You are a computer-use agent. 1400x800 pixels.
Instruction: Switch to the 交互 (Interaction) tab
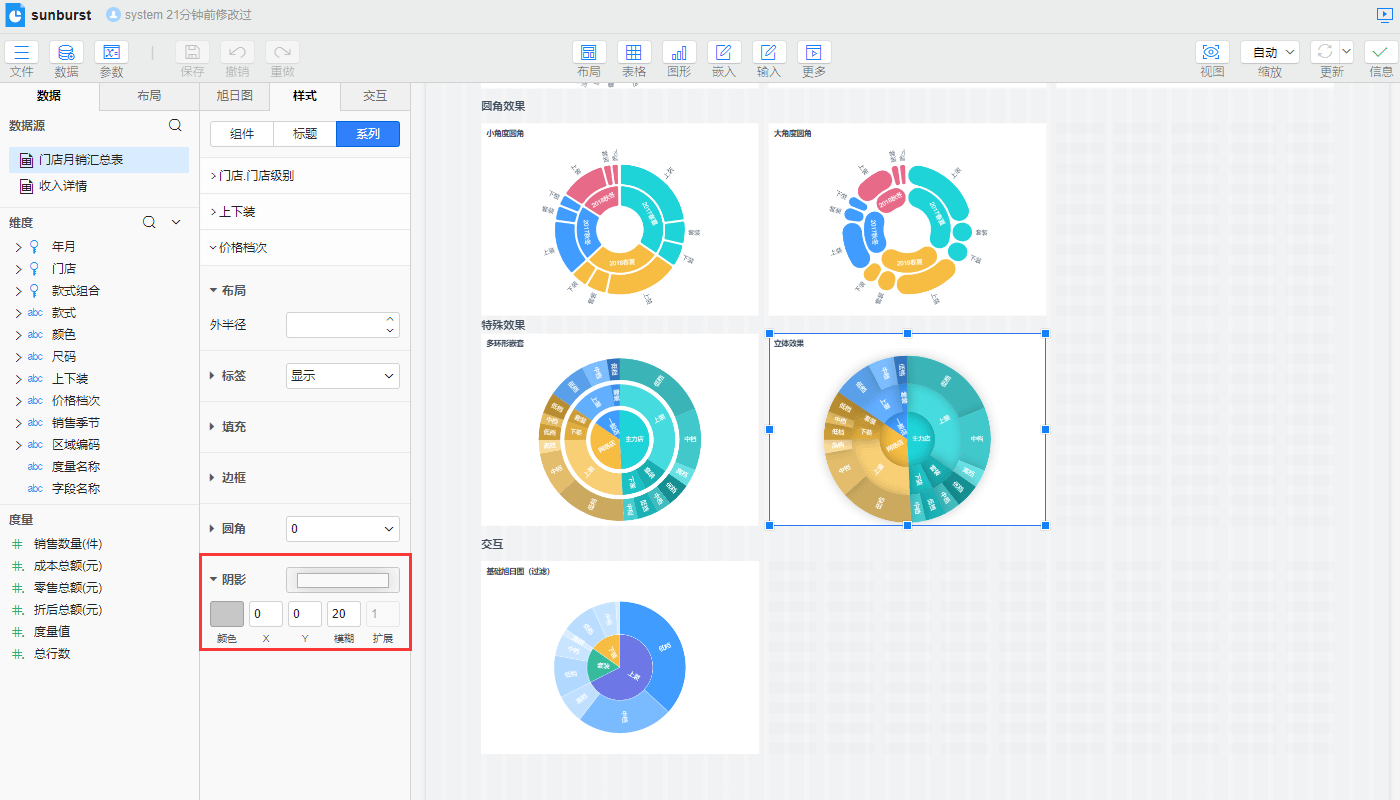click(x=375, y=96)
